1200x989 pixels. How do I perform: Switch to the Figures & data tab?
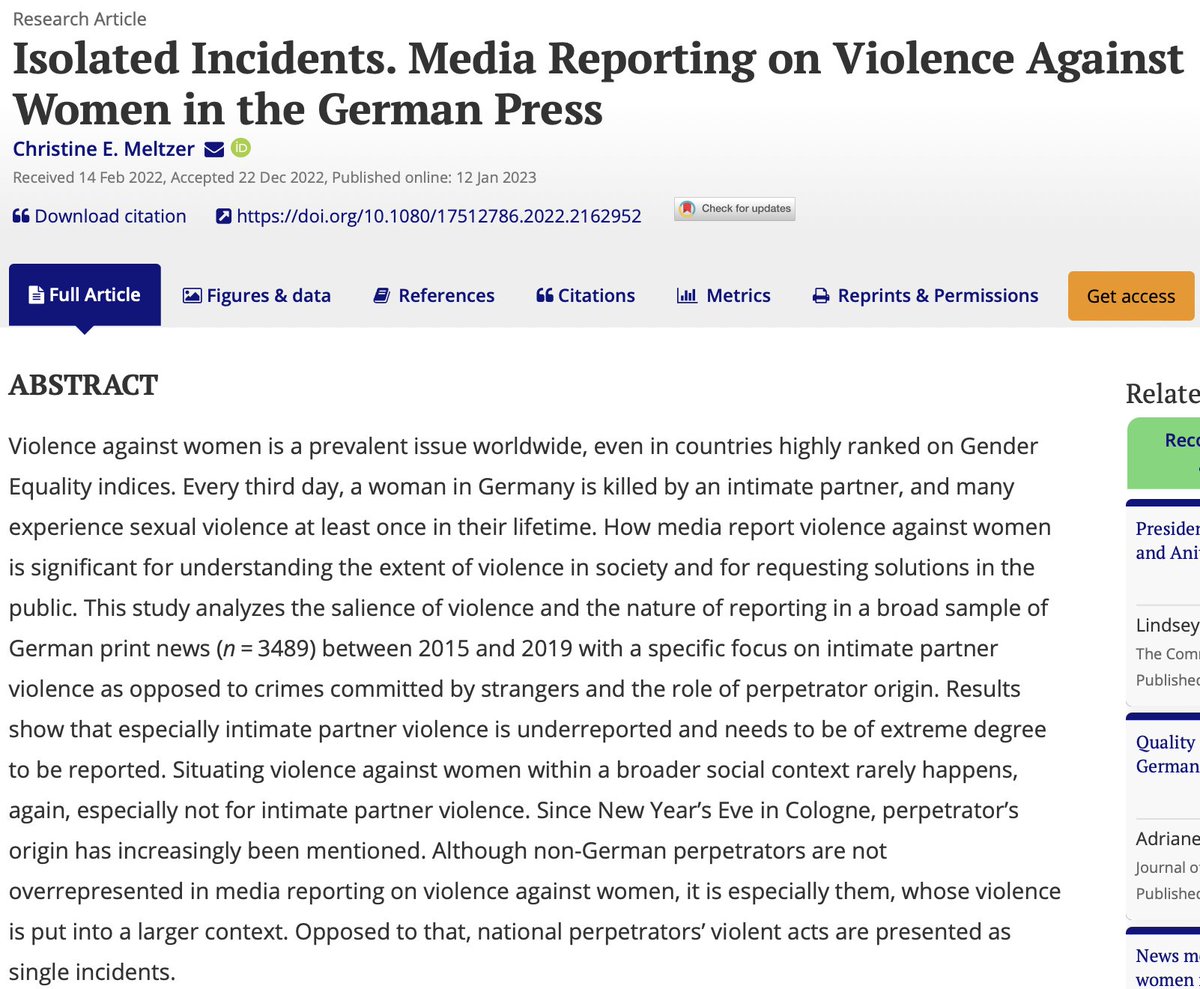click(x=257, y=295)
